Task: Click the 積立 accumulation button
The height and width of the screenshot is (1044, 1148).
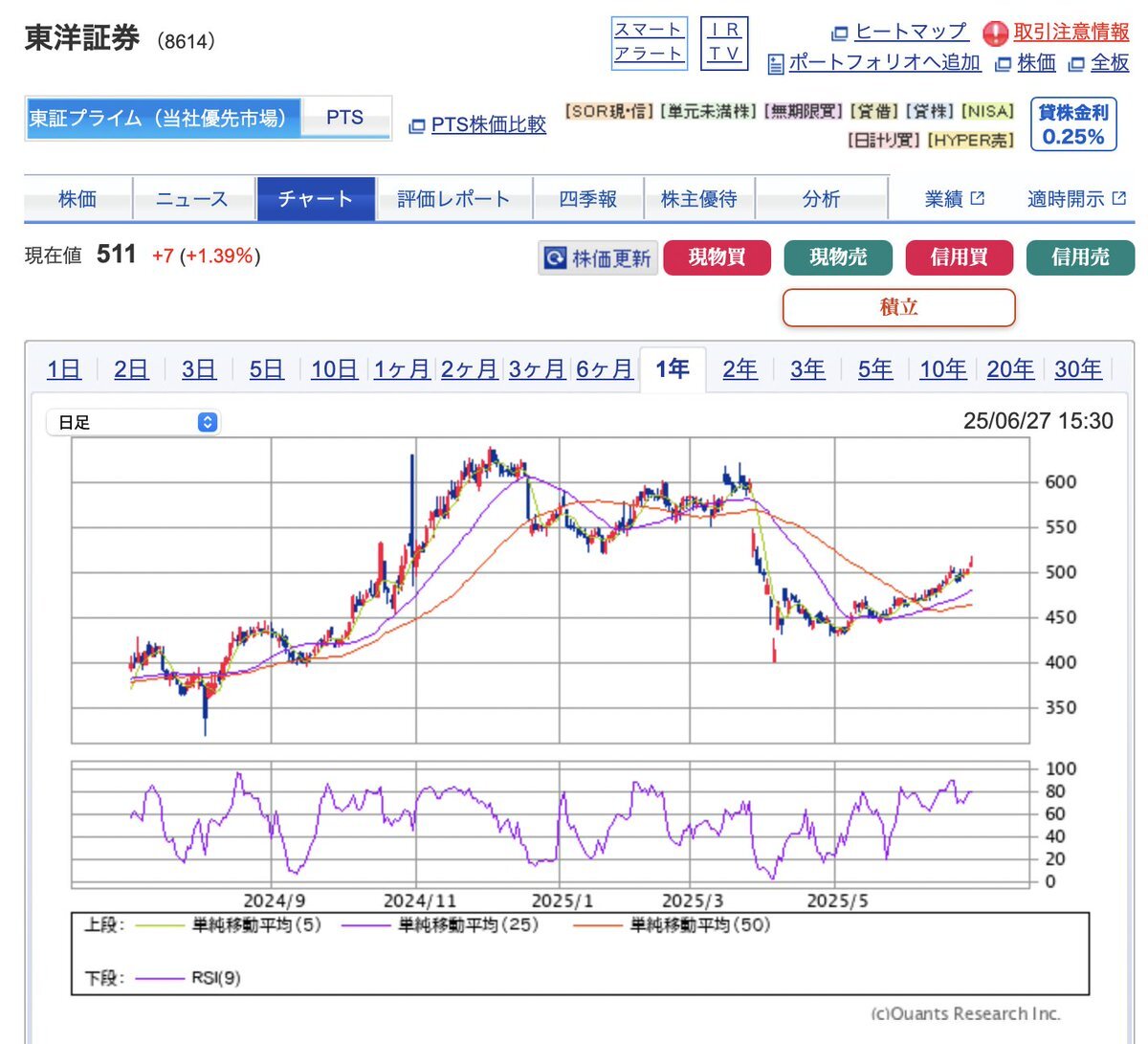Action: click(x=899, y=307)
